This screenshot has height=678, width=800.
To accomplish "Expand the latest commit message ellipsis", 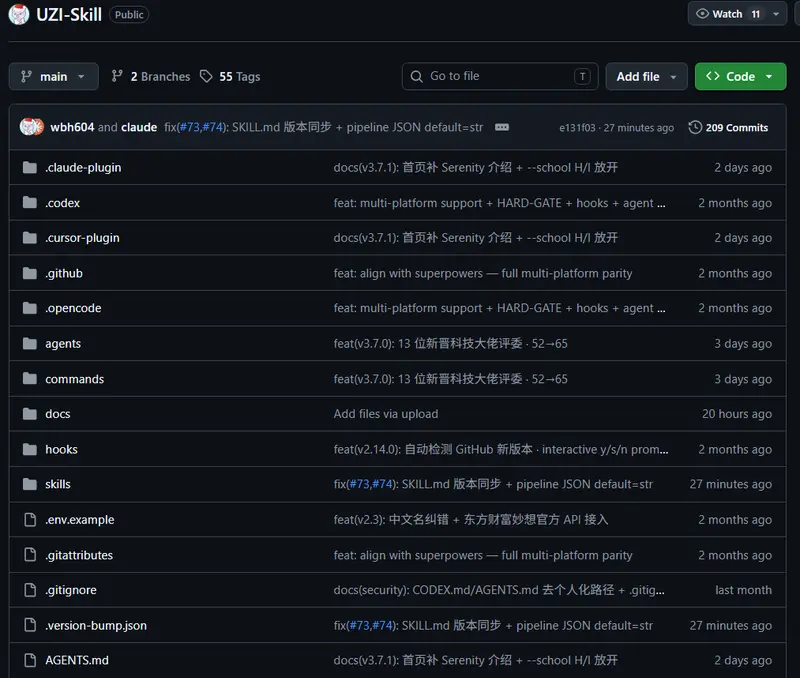I will click(502, 127).
